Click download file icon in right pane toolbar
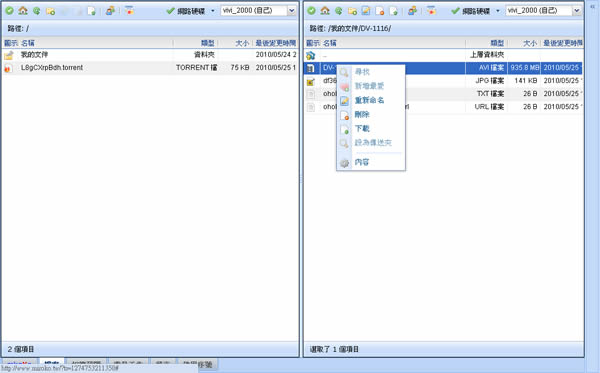Viewport: 600px width, 373px height. click(393, 11)
